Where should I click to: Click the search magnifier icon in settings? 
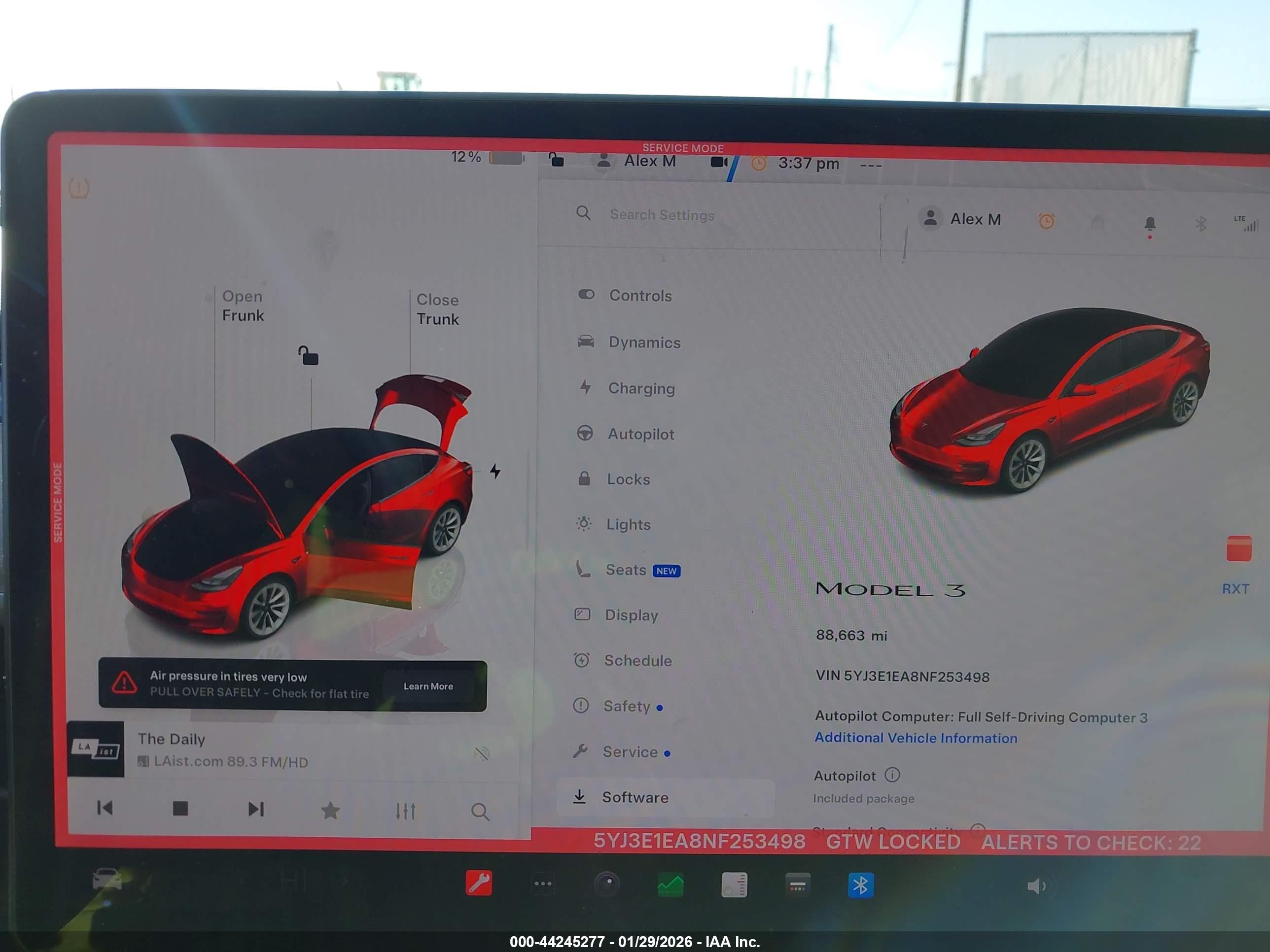coord(583,213)
